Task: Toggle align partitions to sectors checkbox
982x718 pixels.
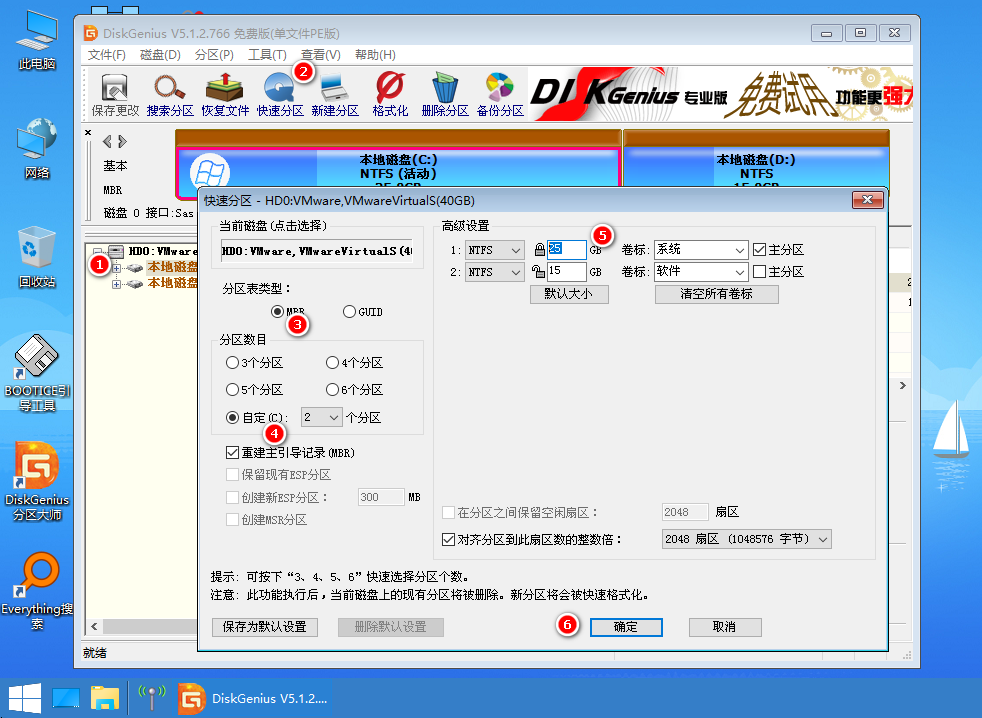Action: coord(448,539)
